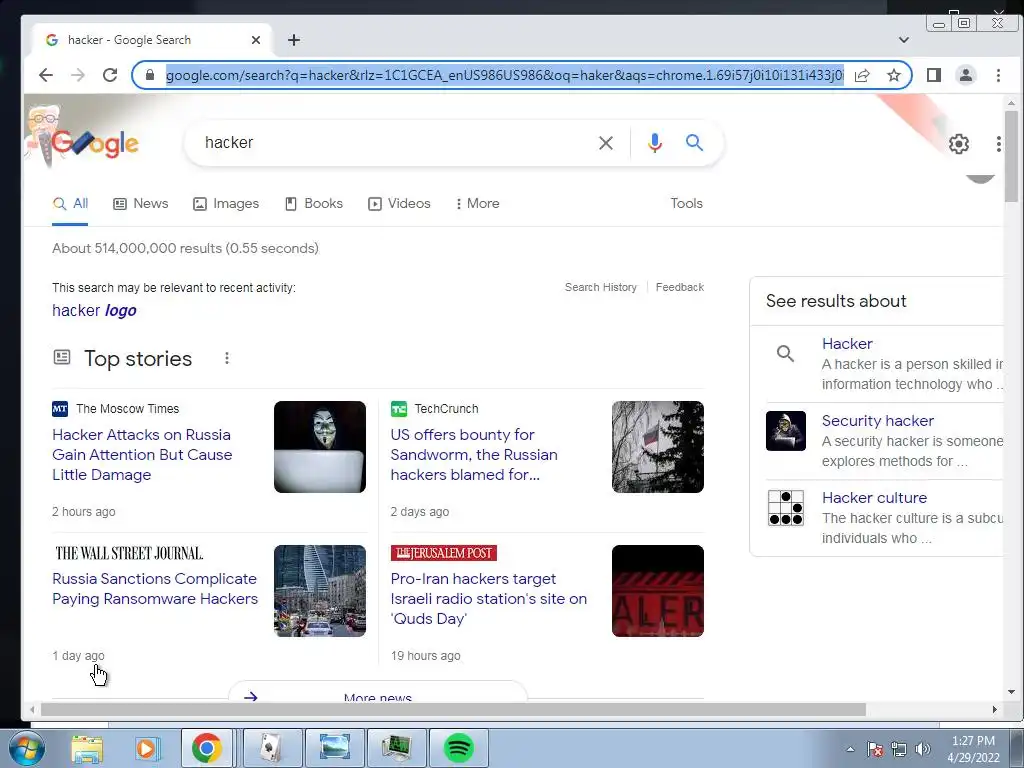This screenshot has width=1024, height=768.
Task: Open the Top stories options dots
Action: 227,358
